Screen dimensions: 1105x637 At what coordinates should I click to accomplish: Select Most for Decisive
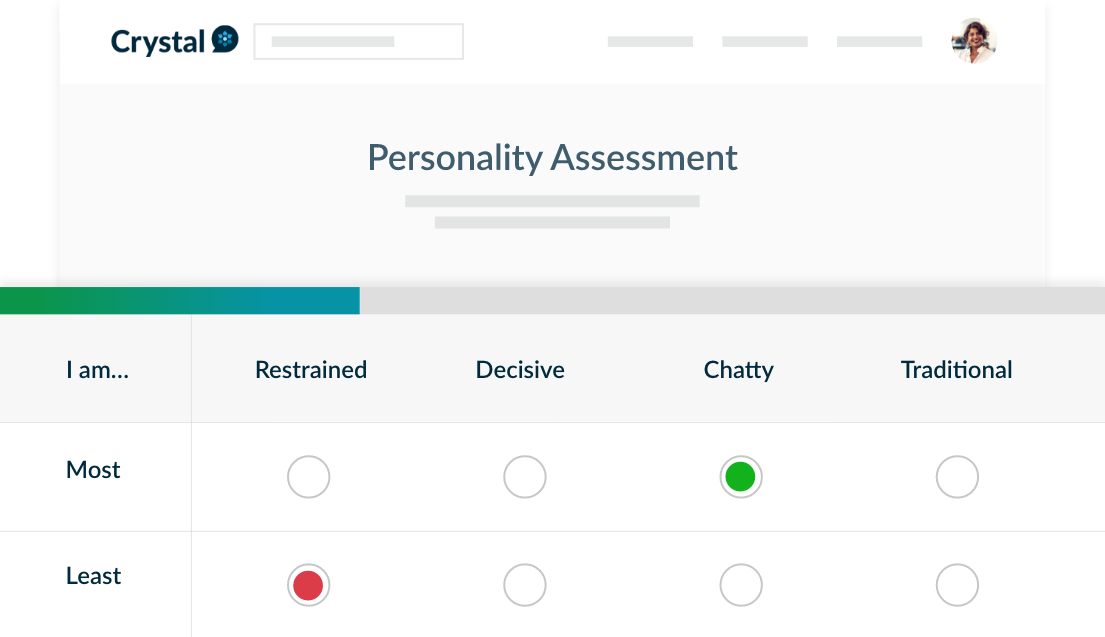524,477
